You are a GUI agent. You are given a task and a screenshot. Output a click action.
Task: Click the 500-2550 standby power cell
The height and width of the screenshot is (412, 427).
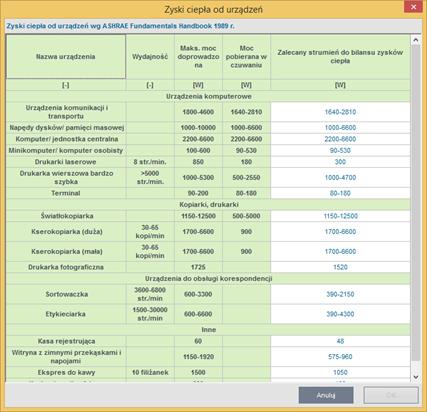click(x=246, y=177)
